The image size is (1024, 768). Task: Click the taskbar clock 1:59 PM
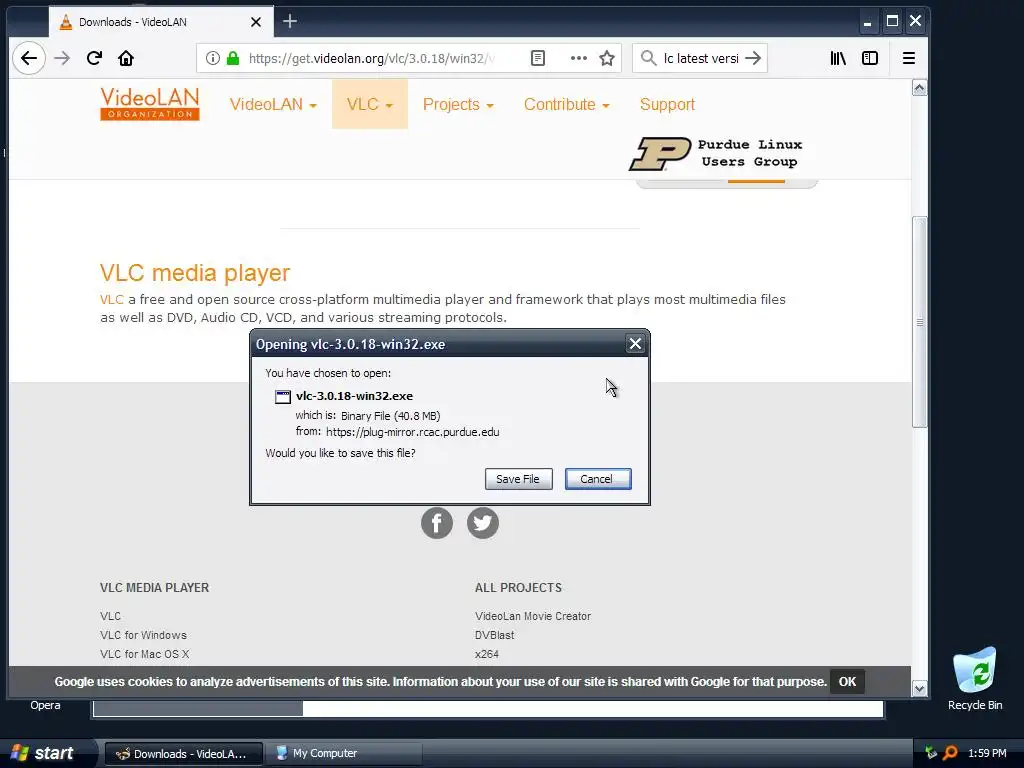tap(987, 754)
